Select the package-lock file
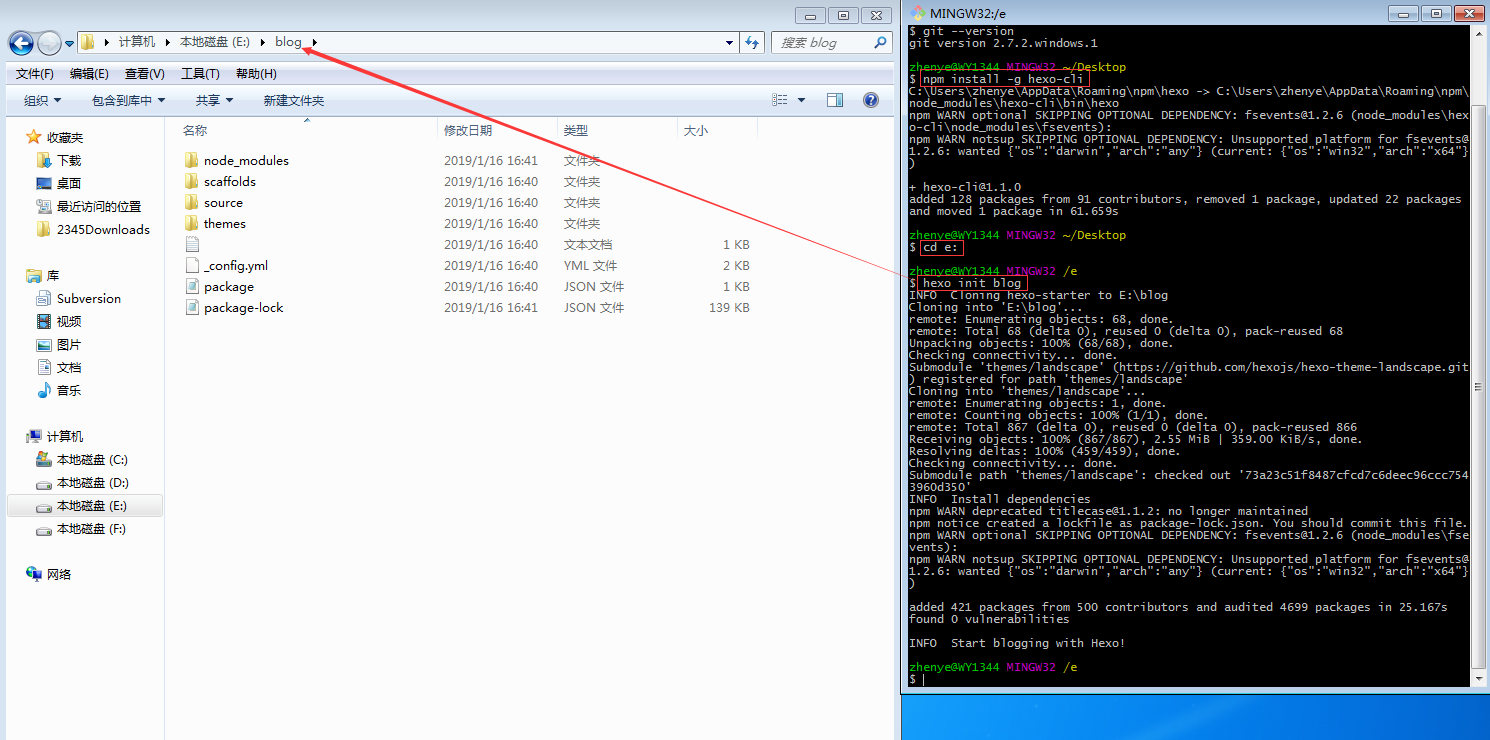 243,308
